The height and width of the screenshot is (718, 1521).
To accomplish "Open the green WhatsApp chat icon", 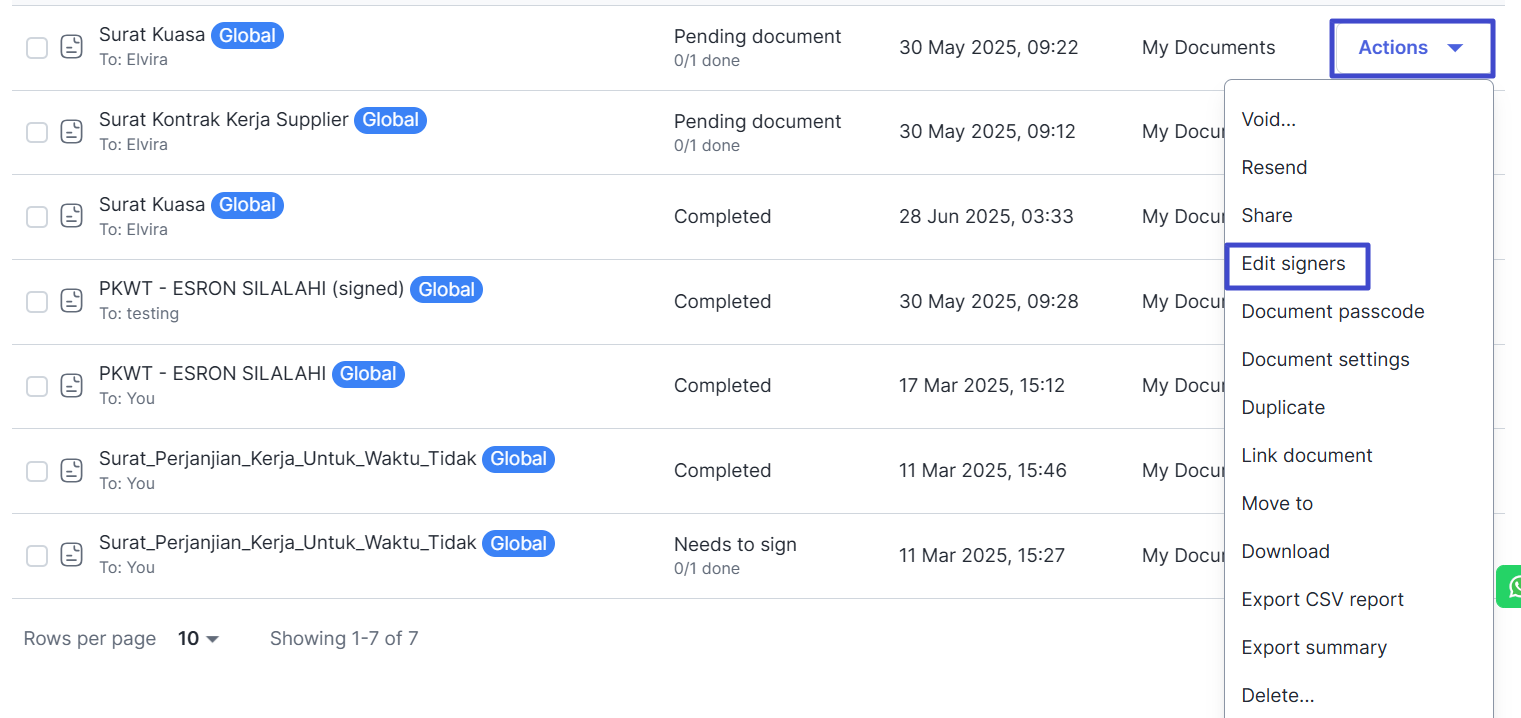I will click(x=1509, y=586).
